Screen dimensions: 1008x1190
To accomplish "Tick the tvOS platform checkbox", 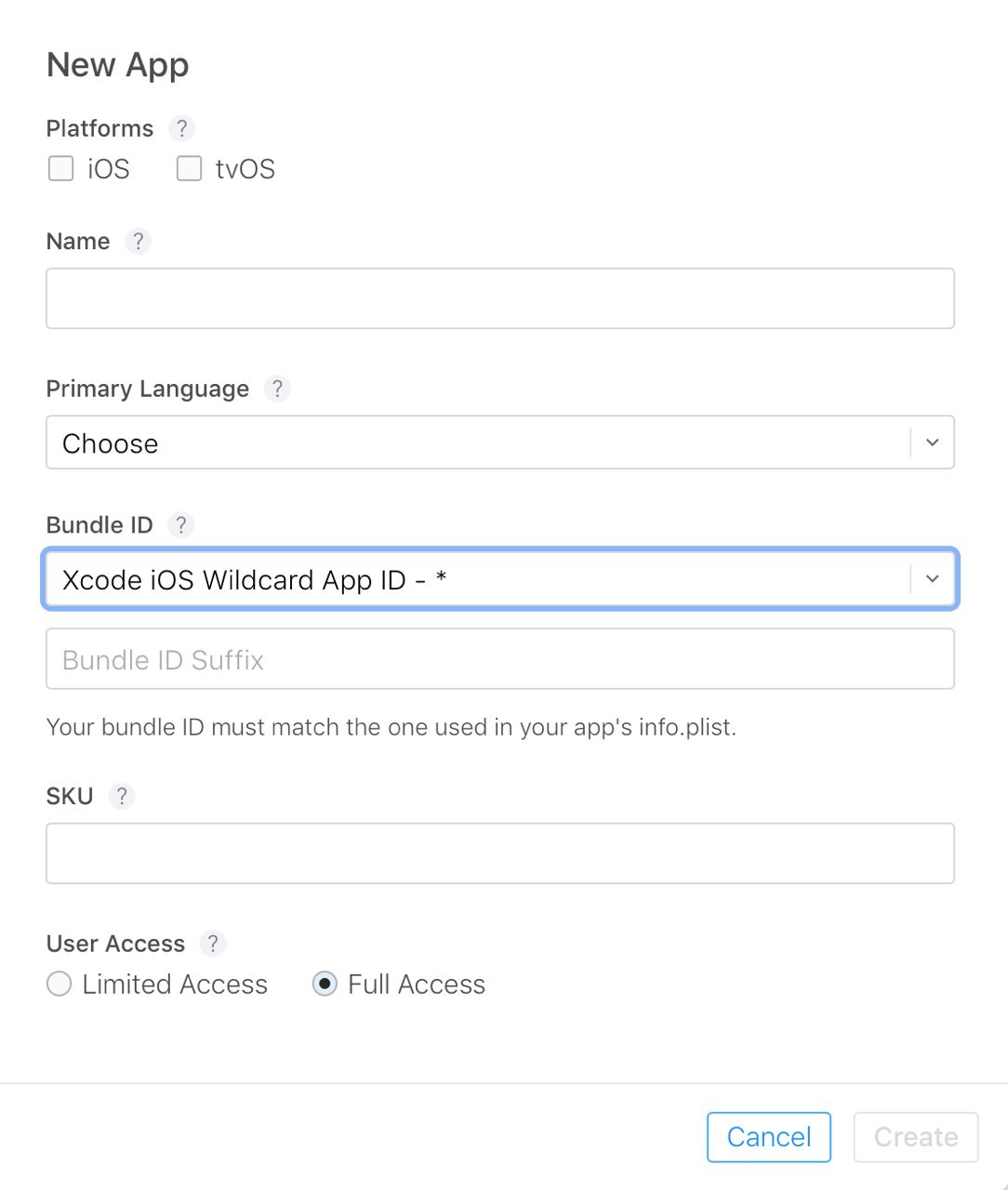I will coord(190,168).
